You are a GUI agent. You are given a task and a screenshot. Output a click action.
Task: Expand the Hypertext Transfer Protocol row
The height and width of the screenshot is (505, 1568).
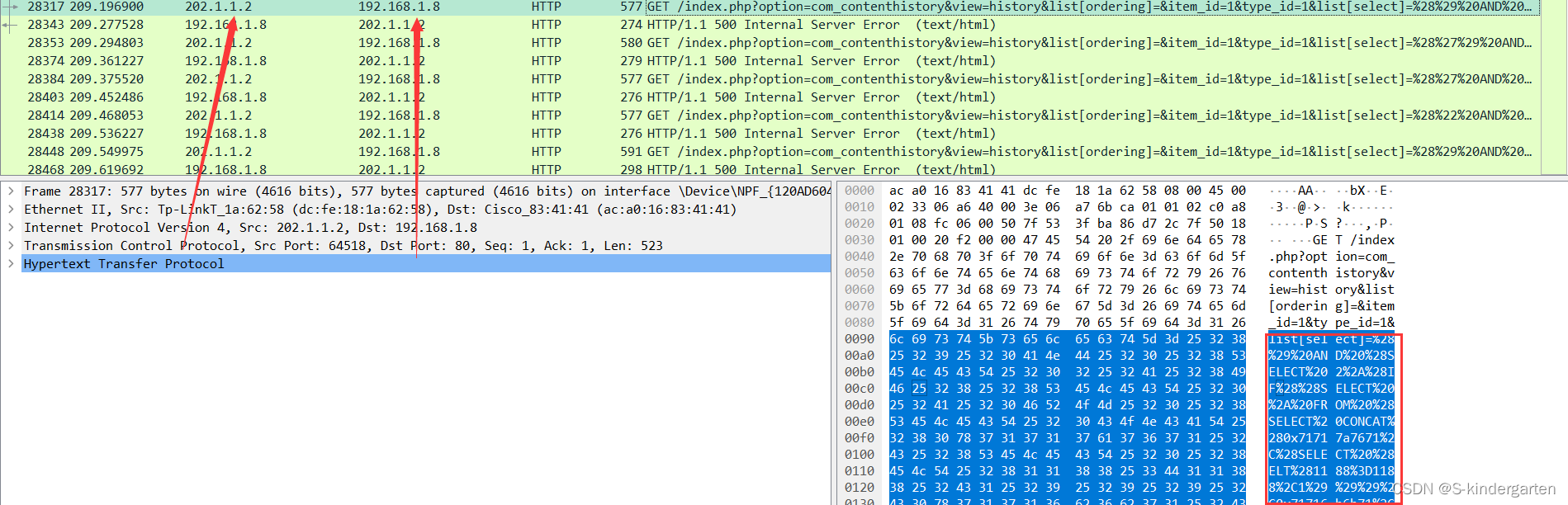coord(11,264)
